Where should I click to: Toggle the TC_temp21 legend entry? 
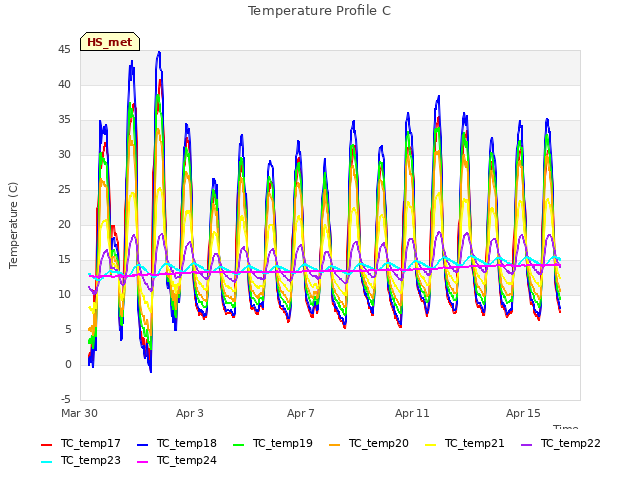click(x=464, y=444)
